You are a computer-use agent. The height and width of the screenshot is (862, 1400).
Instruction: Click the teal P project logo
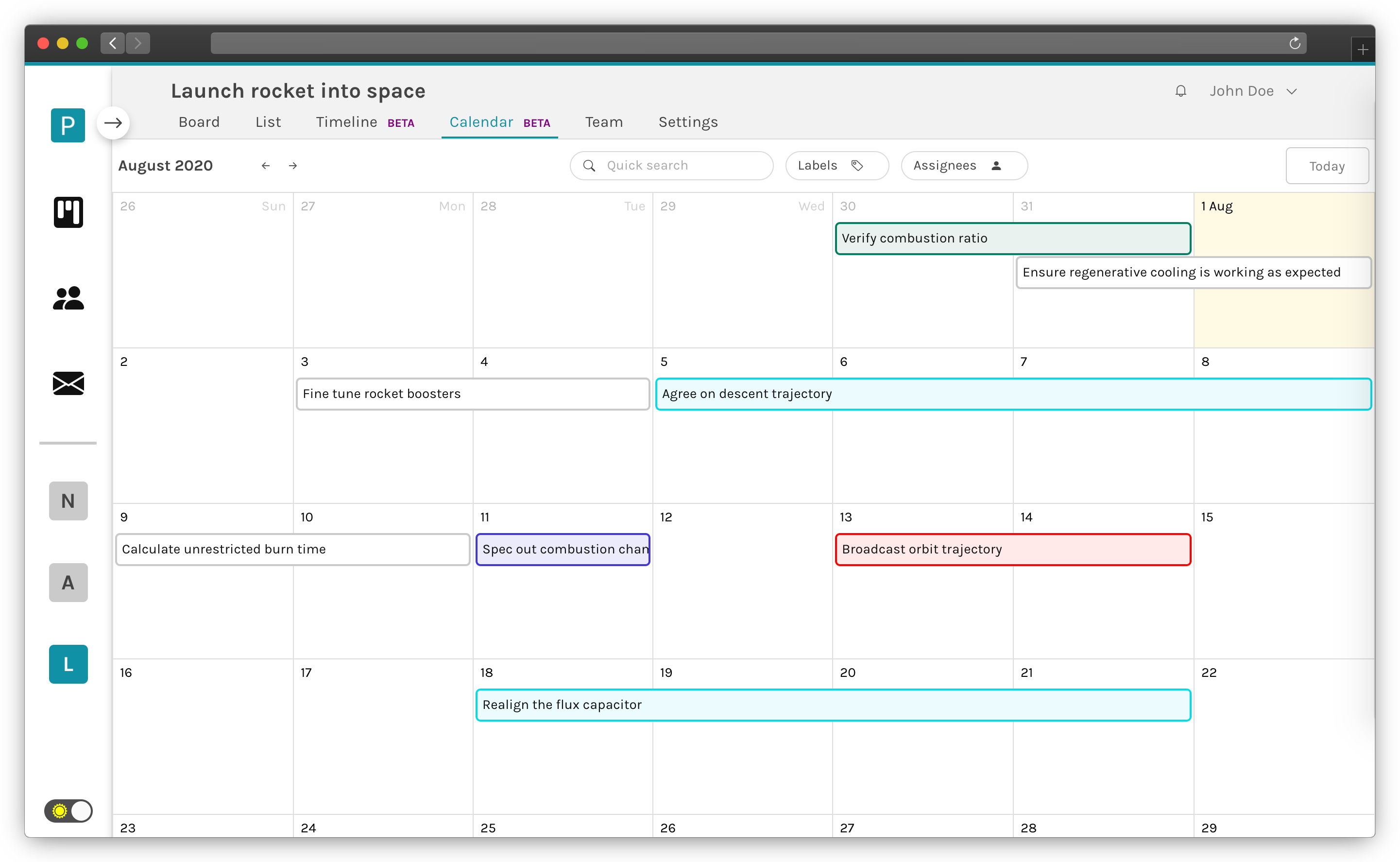pos(68,125)
